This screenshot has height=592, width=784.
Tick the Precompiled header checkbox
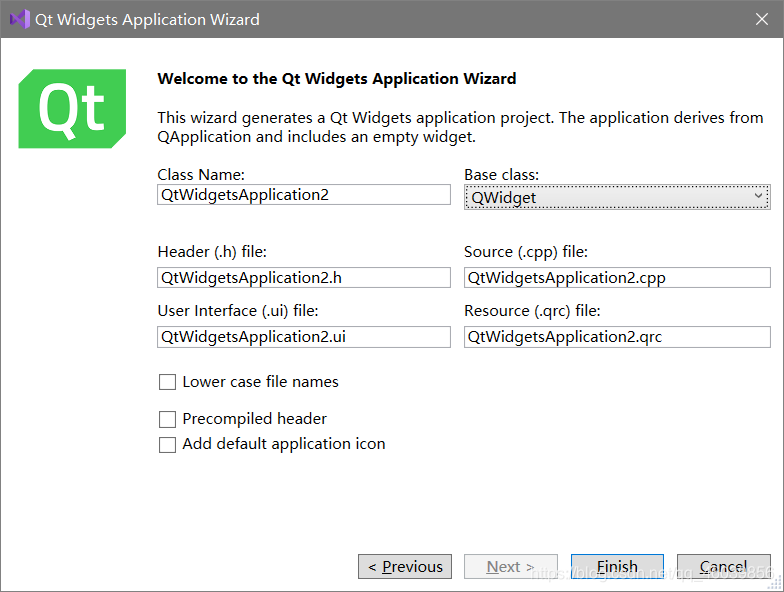168,419
